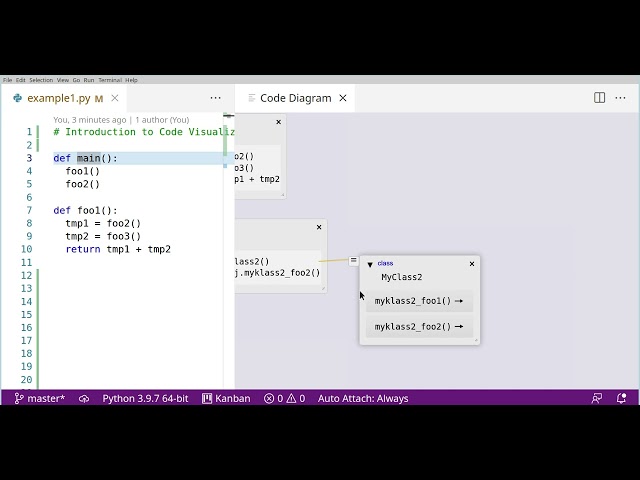
Task: Select Python 3.9.7 64-bit interpreter
Action: (145, 398)
